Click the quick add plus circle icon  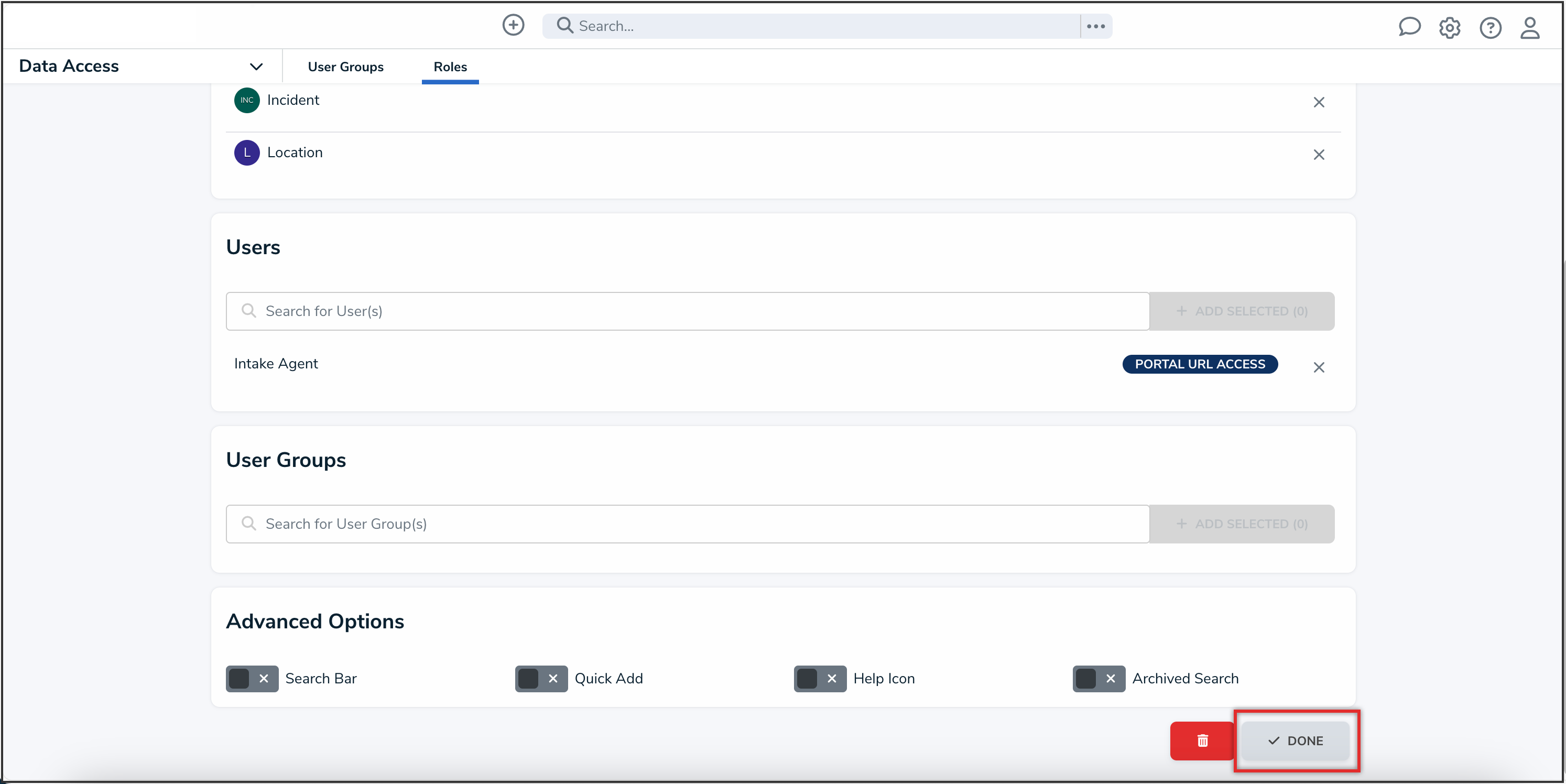(513, 26)
